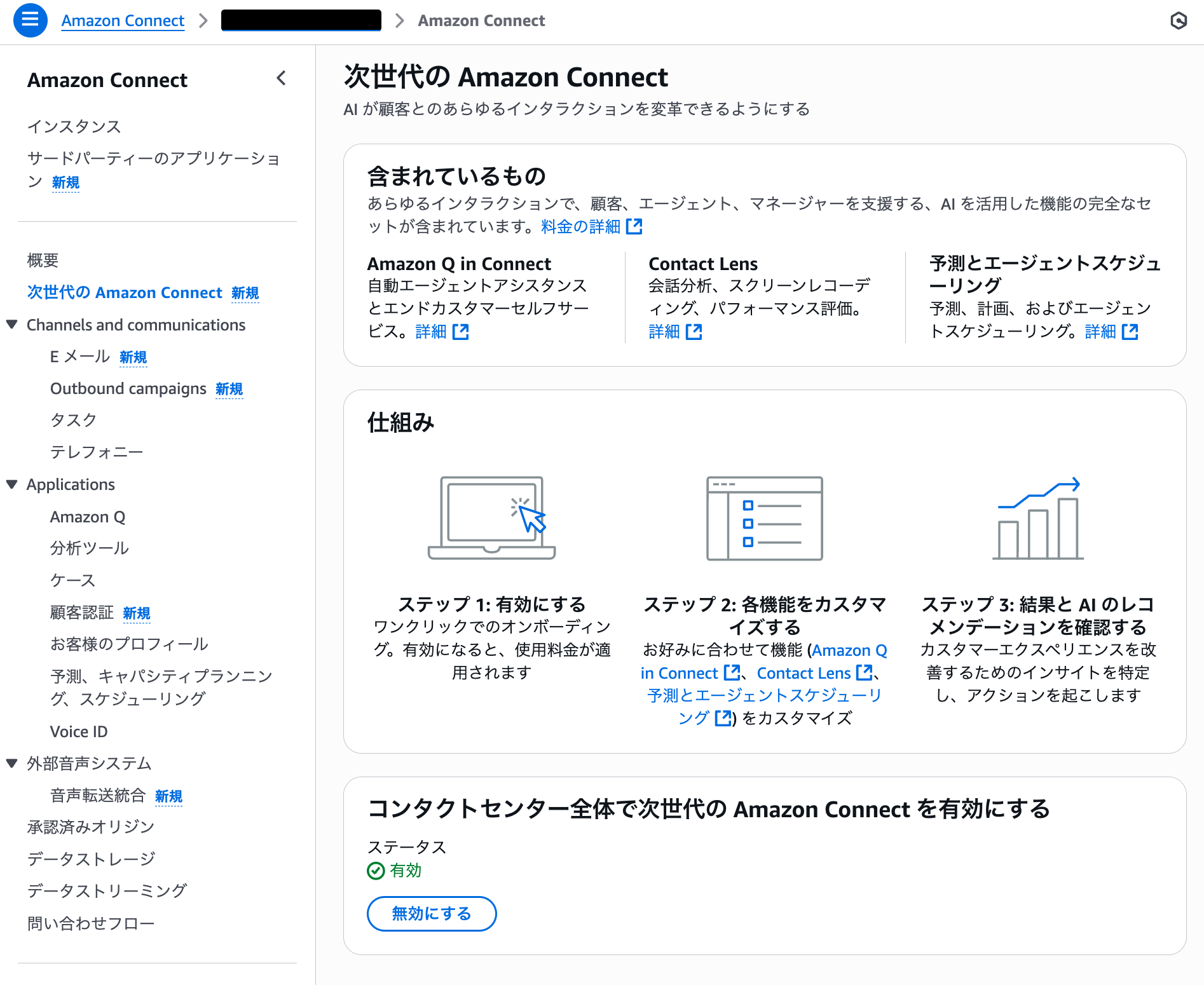Viewport: 1204px width, 985px height.
Task: Click the external-link icon under Contact Lens description
Action: point(694,332)
